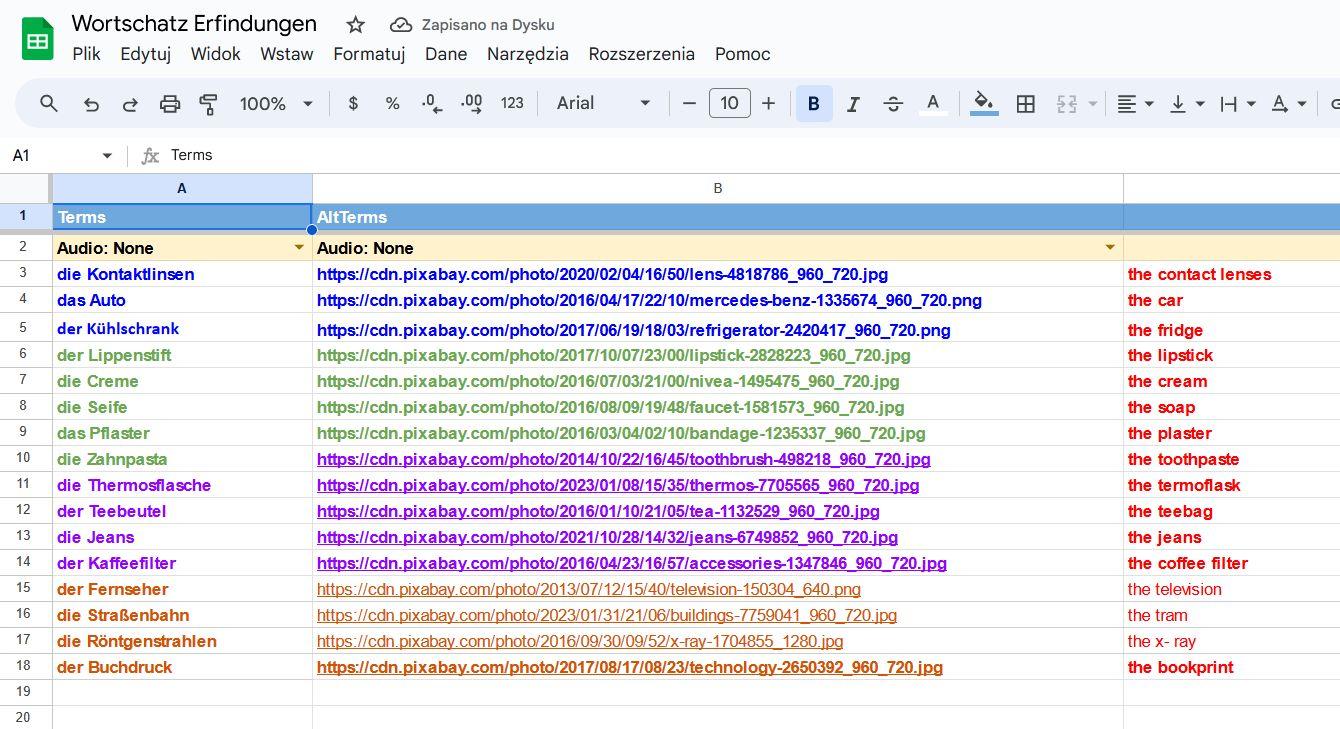Image resolution: width=1340 pixels, height=729 pixels.
Task: Undo the last action
Action: 91,103
